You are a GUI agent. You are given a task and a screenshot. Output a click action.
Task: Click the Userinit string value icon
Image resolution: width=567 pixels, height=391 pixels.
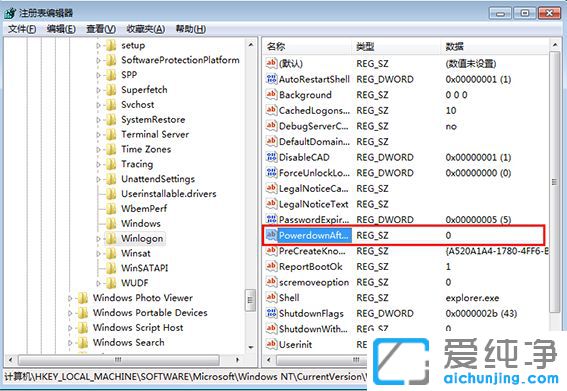(271, 344)
